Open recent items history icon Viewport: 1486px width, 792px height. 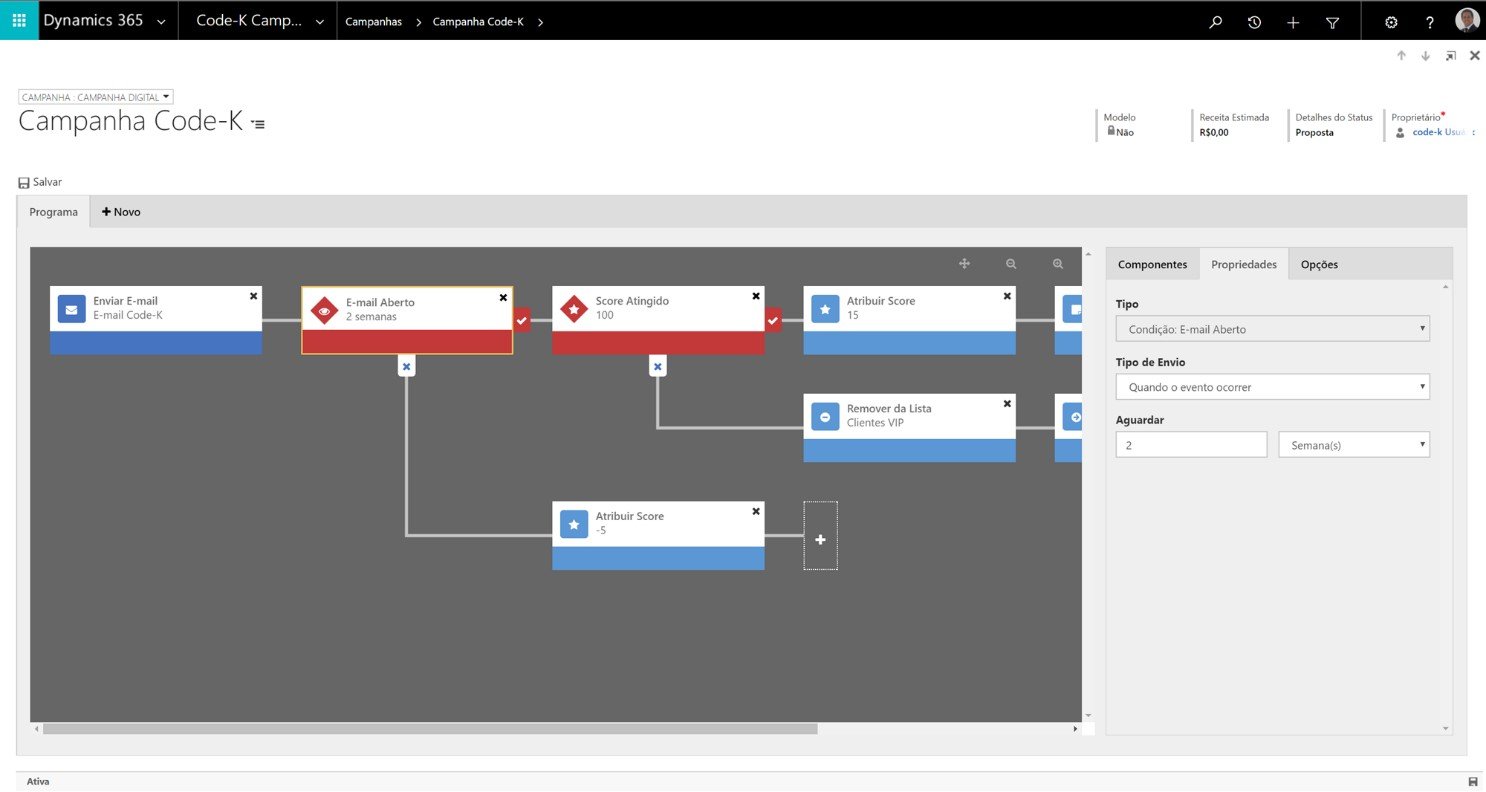pyautogui.click(x=1254, y=22)
